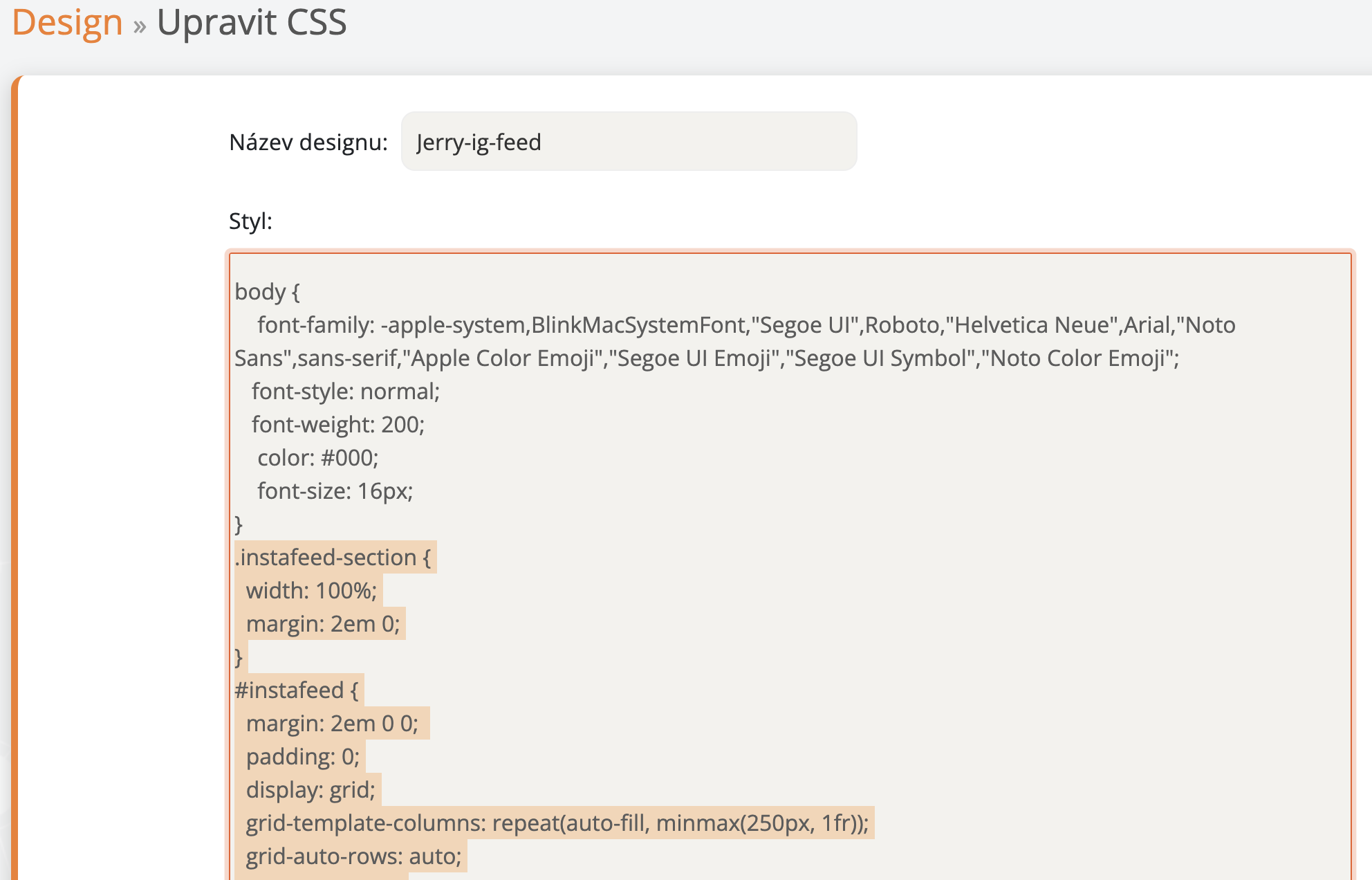The image size is (1372, 880).
Task: Open the Design breadcrumb link
Action: pos(67,22)
